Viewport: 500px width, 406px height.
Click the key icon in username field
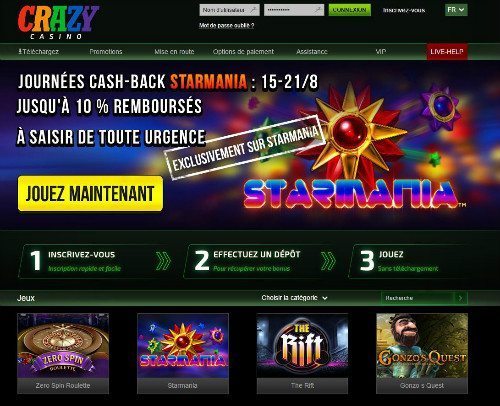coord(254,10)
